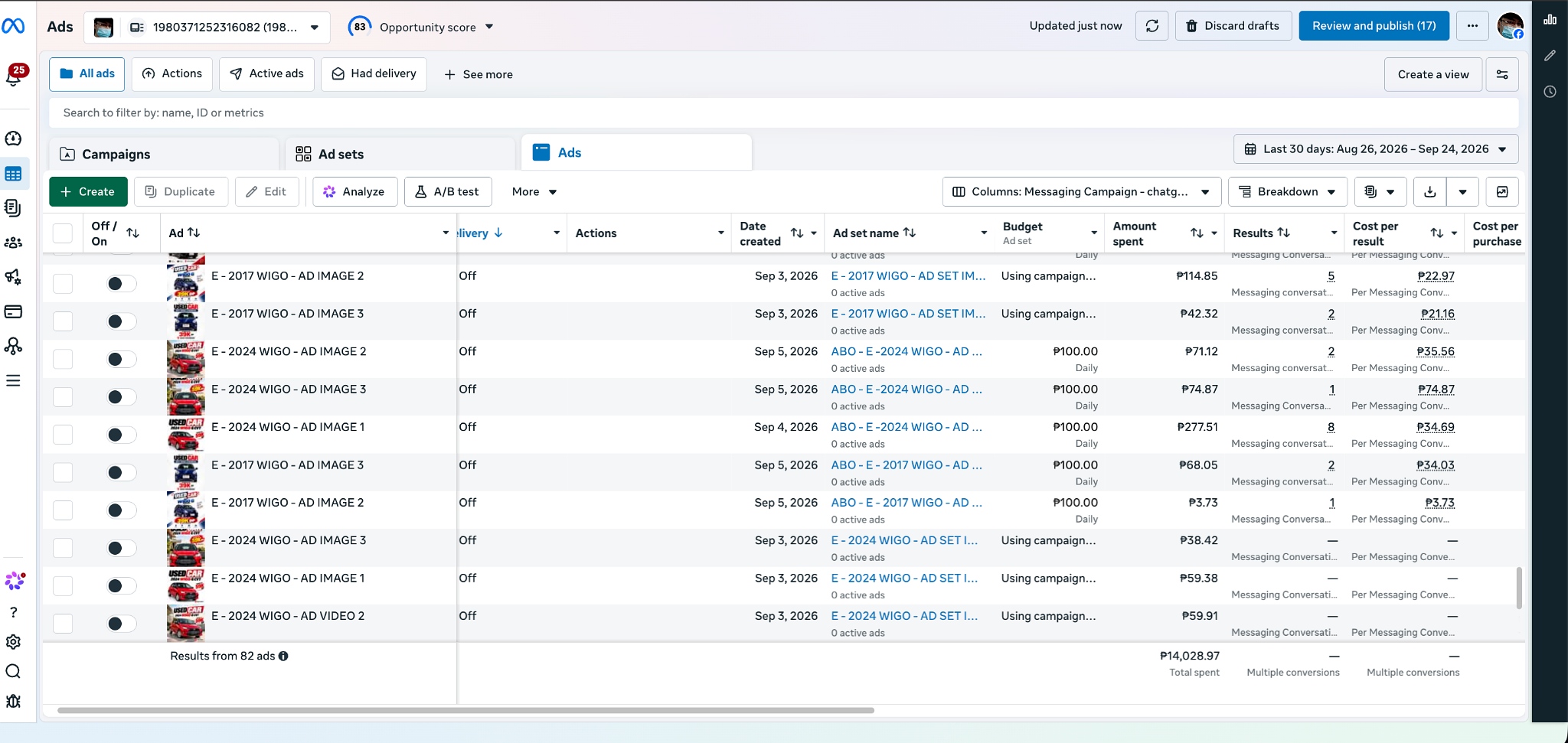Click the Analyze button

355,192
